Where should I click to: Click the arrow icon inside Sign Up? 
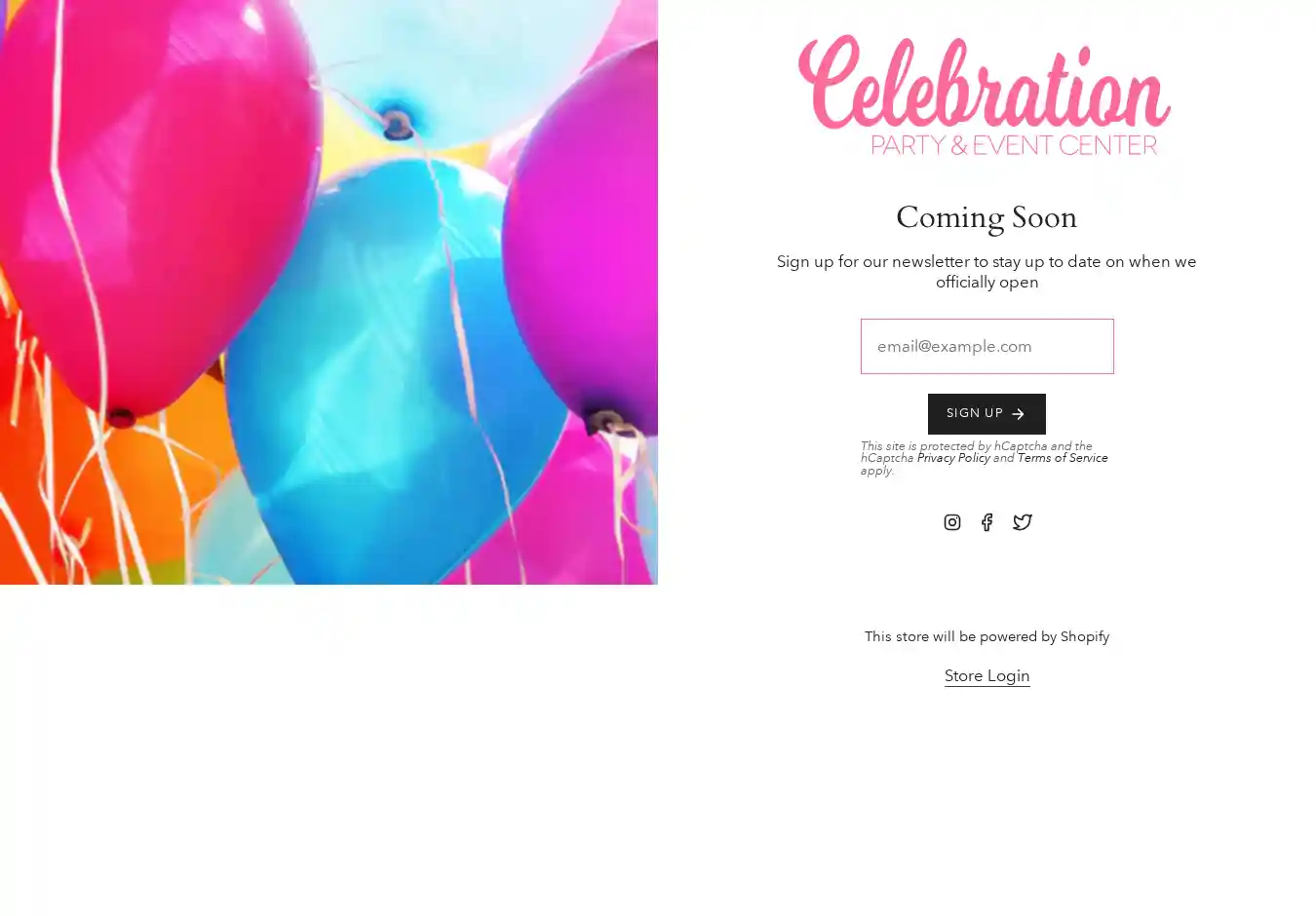(x=1018, y=414)
